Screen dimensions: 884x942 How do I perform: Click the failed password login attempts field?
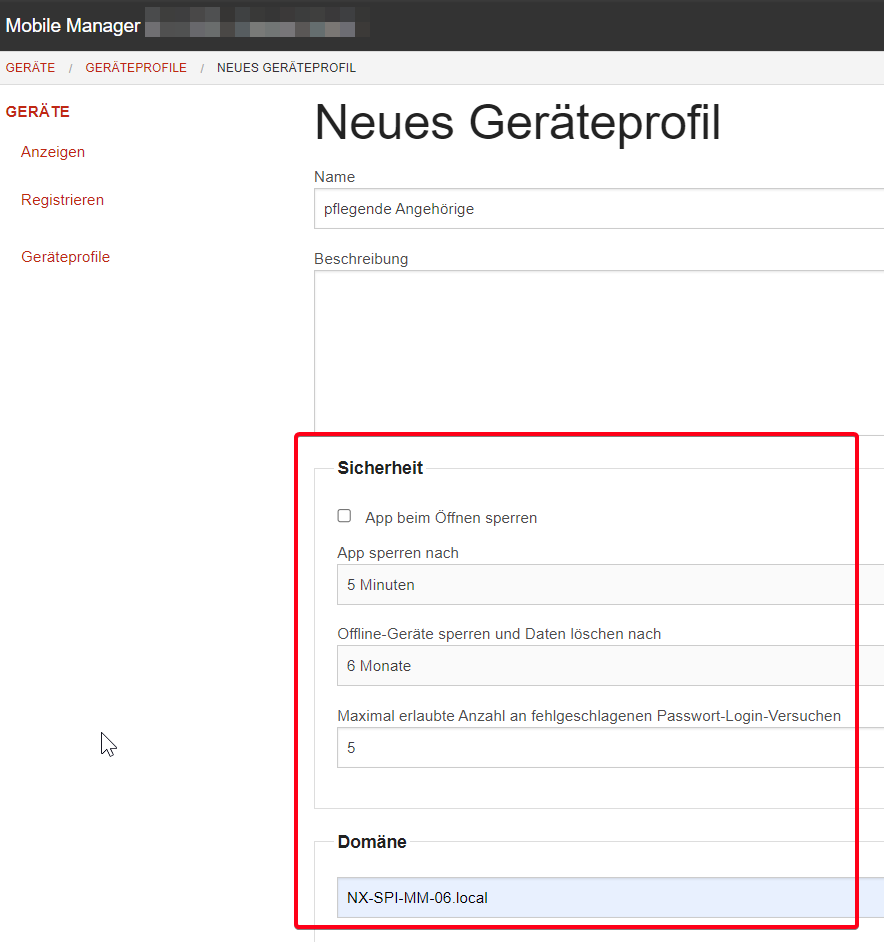(x=600, y=748)
